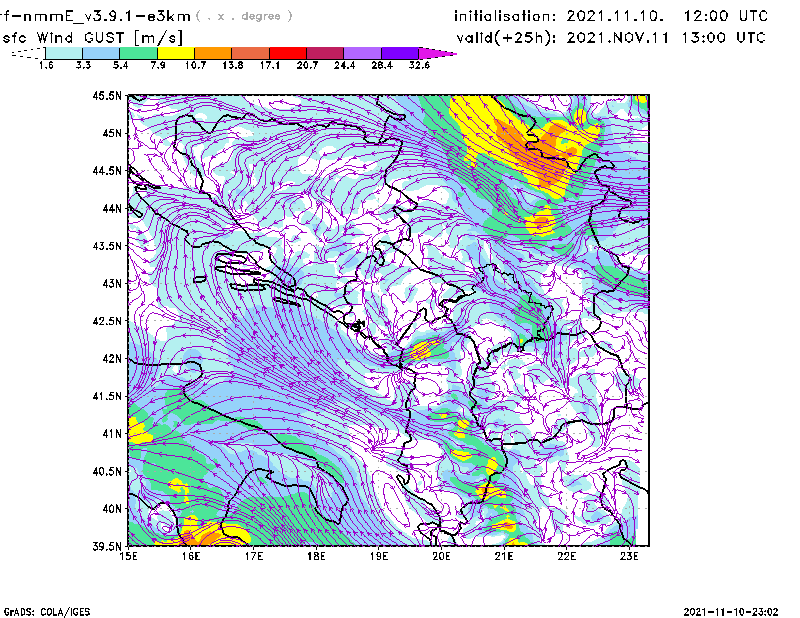Viewport: 800px width, 618px height.
Task: Click the 21E longitude label
Action: point(504,556)
